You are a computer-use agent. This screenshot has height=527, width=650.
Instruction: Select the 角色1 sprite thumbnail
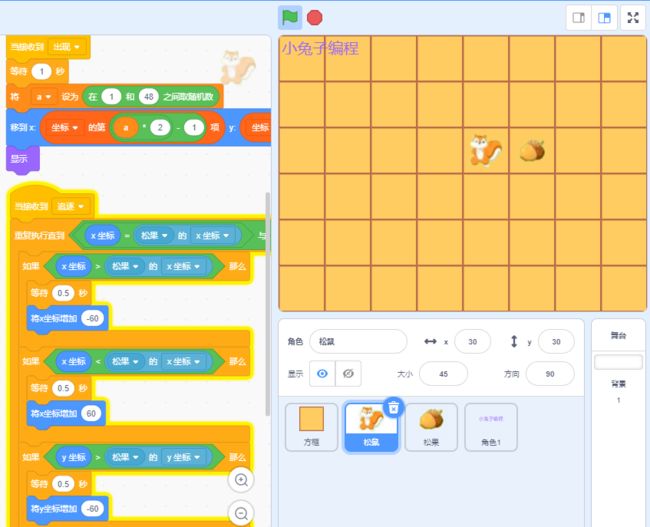point(491,427)
